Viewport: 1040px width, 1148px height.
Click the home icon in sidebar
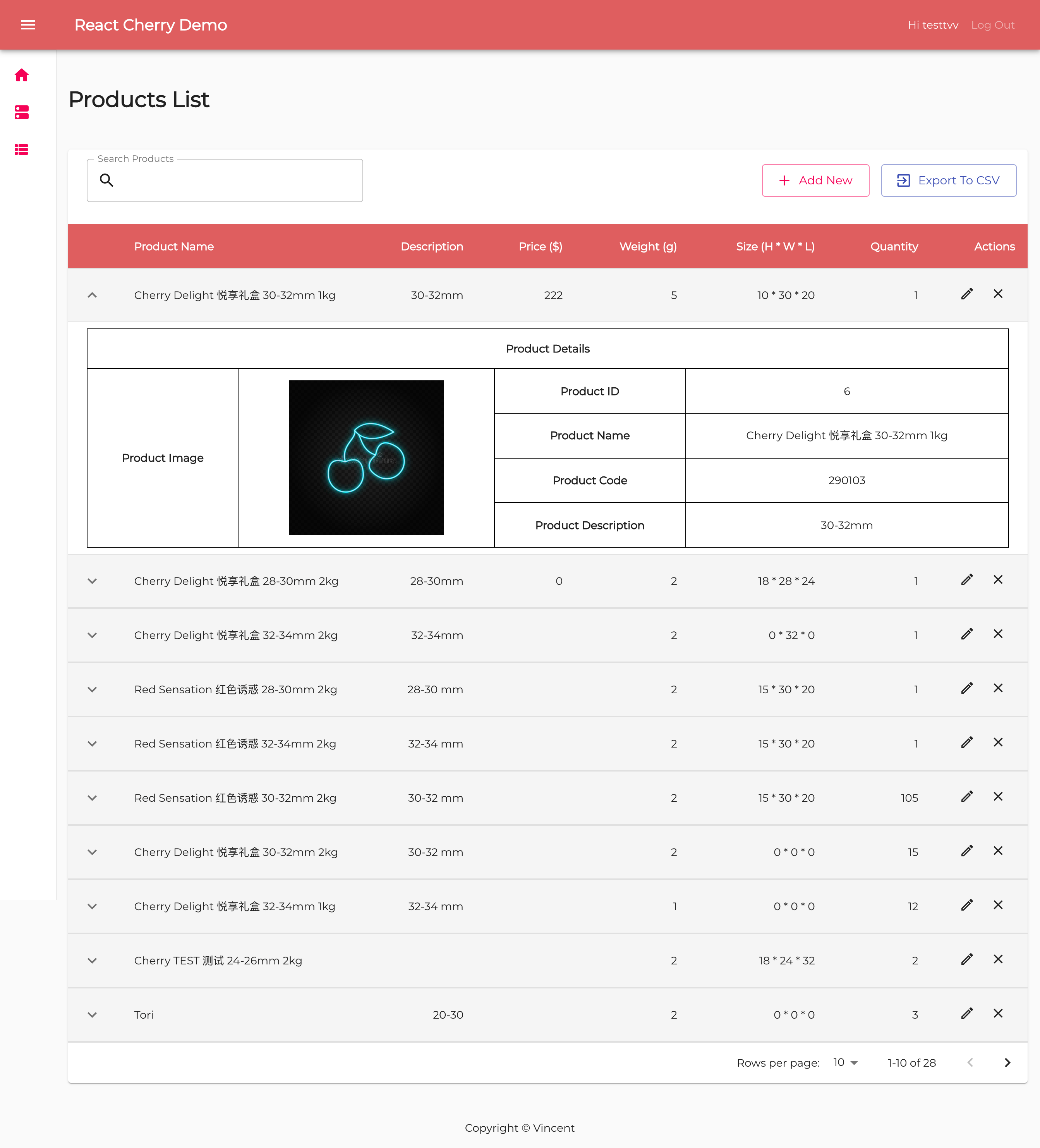point(22,75)
